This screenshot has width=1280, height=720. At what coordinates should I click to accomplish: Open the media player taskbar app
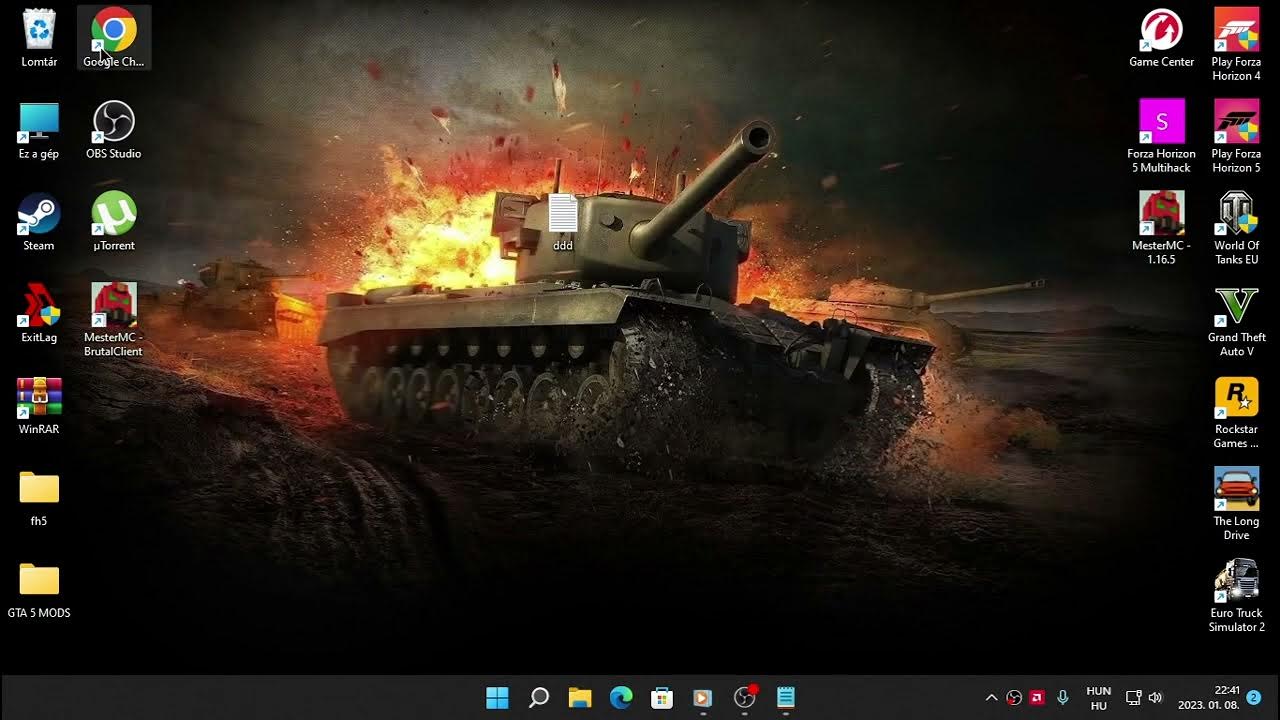(x=703, y=698)
